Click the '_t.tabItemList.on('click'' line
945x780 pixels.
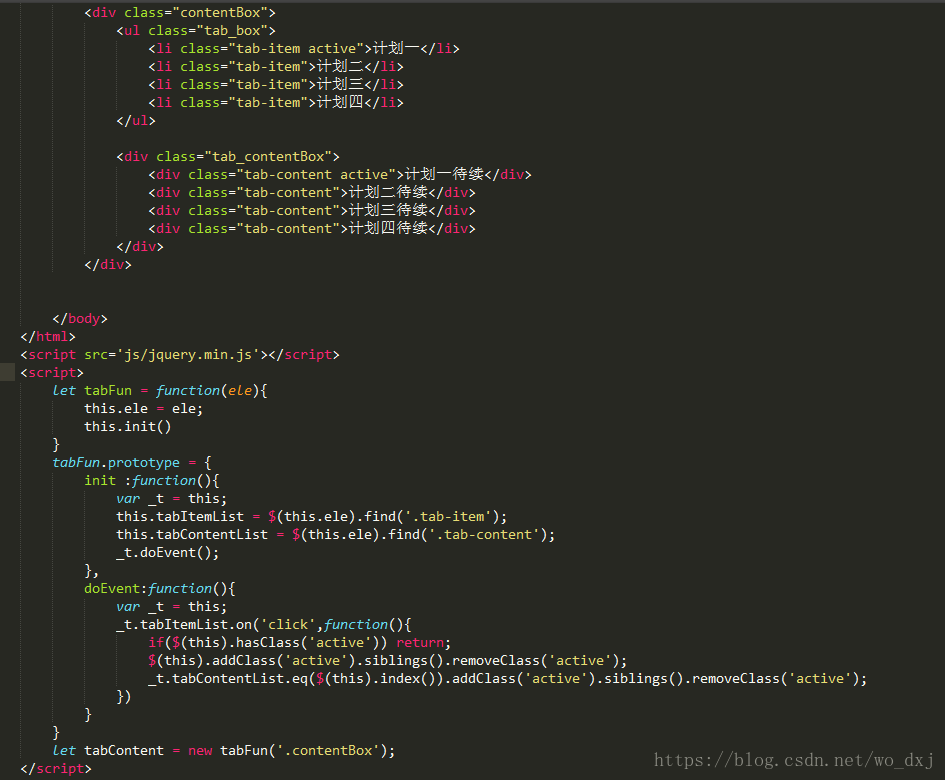263,625
